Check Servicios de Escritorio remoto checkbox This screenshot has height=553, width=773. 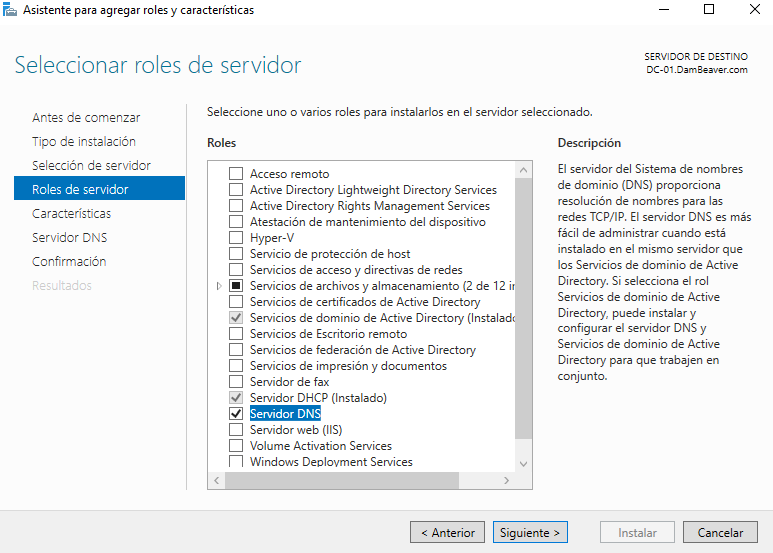tap(236, 334)
